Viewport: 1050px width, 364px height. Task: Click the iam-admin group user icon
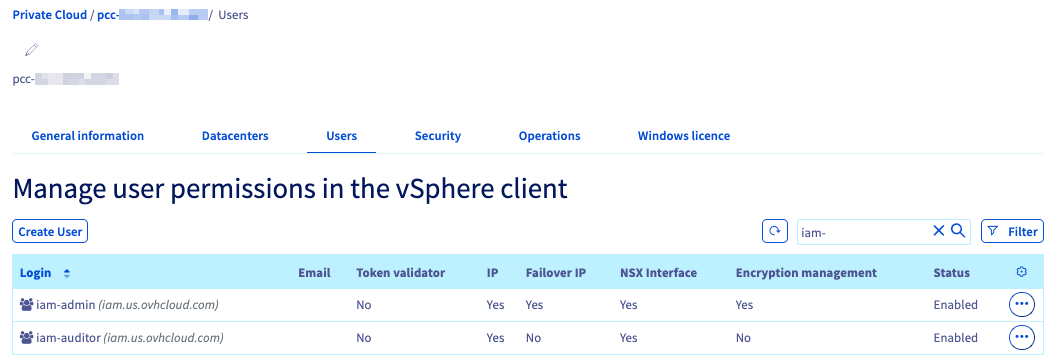coord(27,305)
